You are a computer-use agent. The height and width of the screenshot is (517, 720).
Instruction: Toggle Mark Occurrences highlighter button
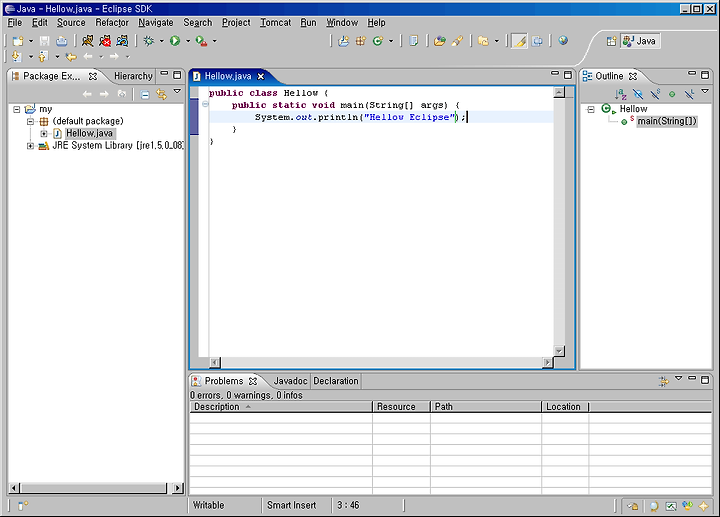[520, 41]
